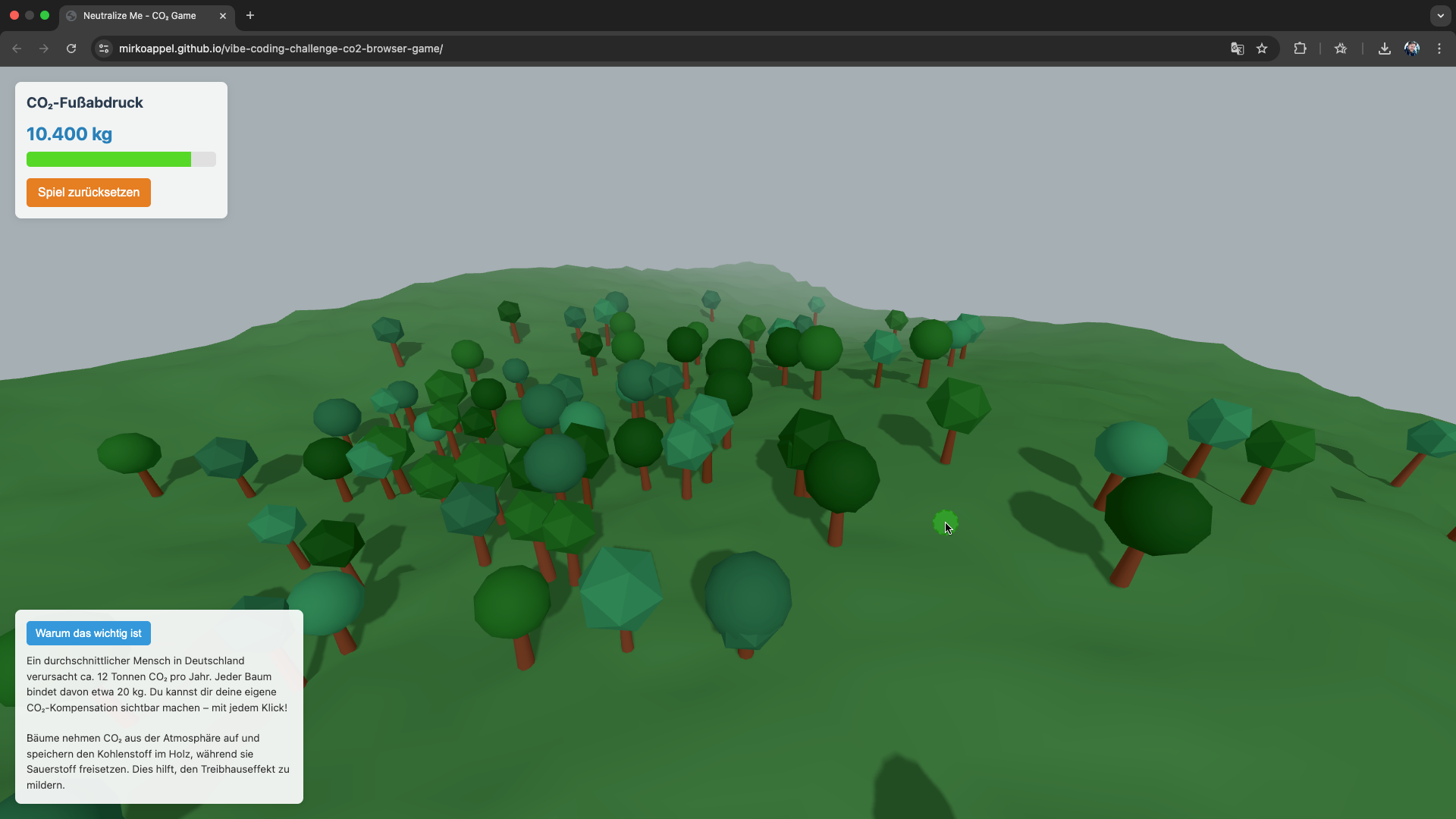This screenshot has width=1456, height=819.
Task: Open site information icon in address bar
Action: [104, 49]
